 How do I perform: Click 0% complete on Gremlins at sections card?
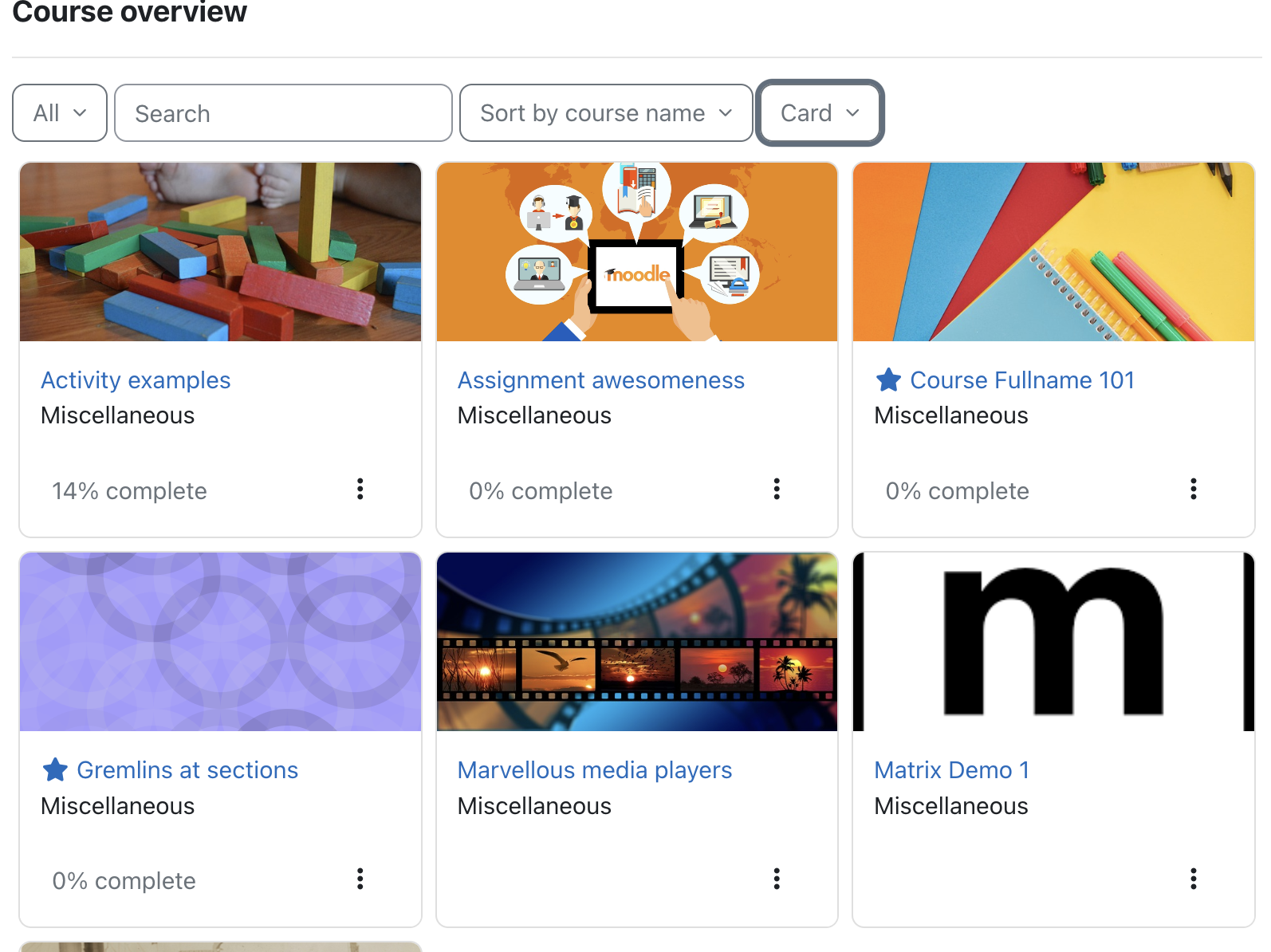tap(124, 881)
